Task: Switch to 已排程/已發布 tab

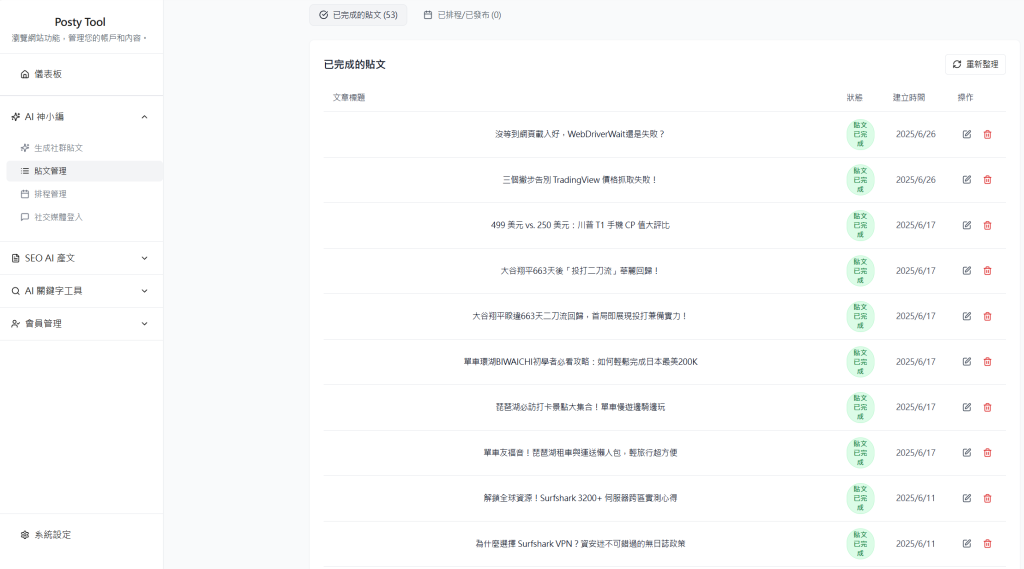Action: [462, 15]
